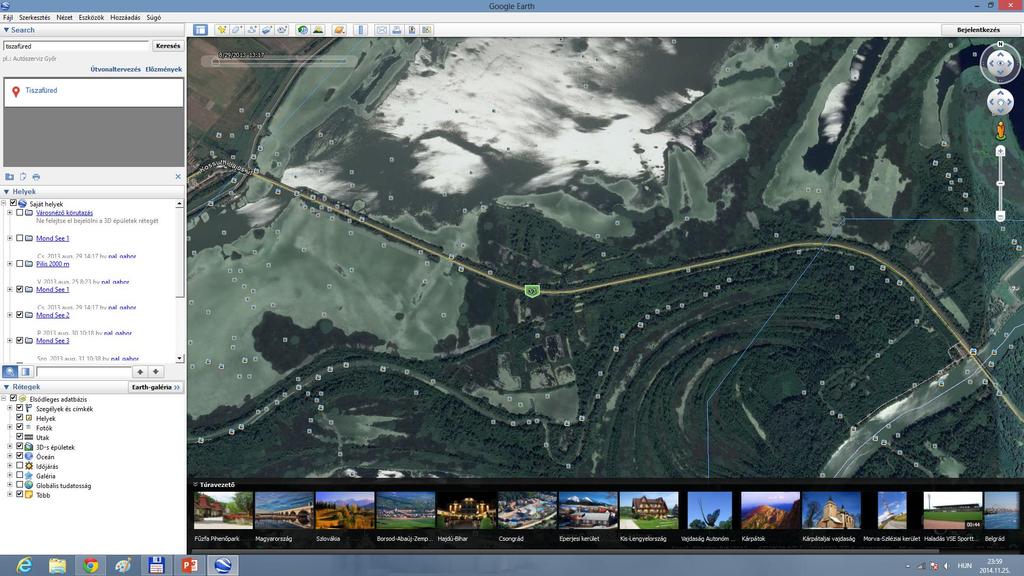This screenshot has width=1024, height=576.
Task: Expand the Városnéző körutazás folder
Action: pos(10,212)
